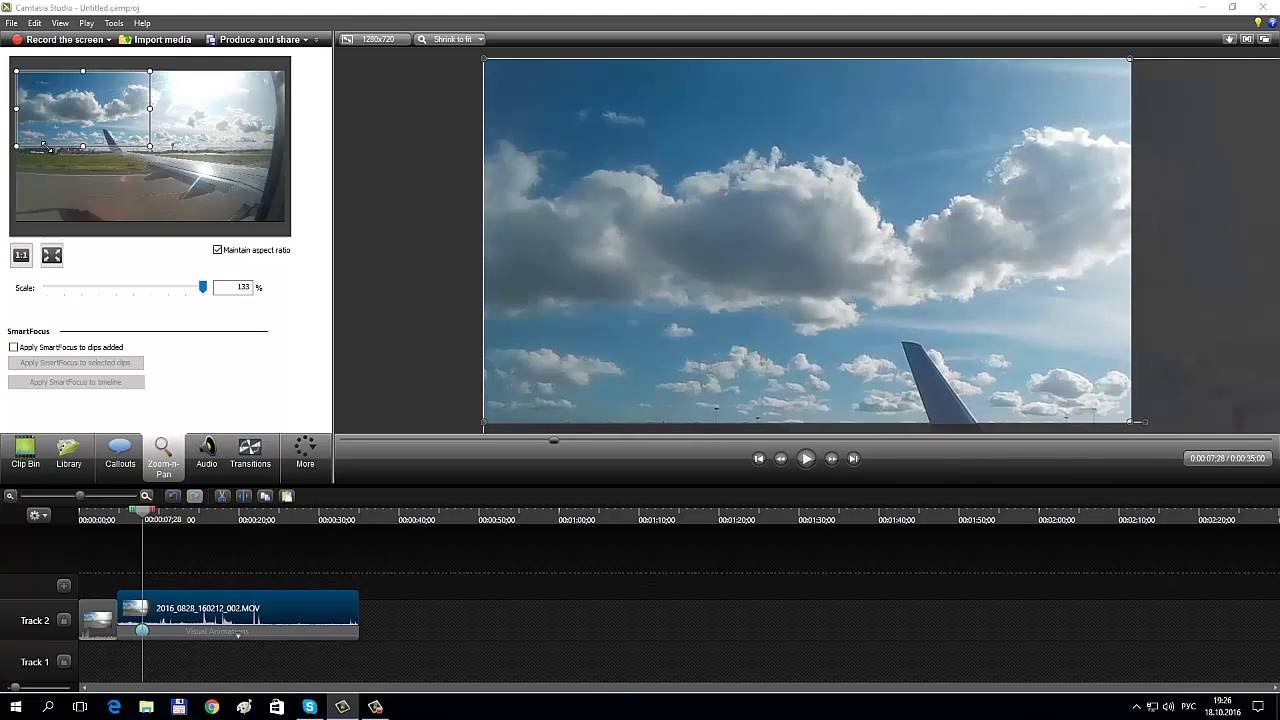Screen dimensions: 1280x720
Task: Click Apply SmartFocus to selected clips
Action: [x=76, y=363]
